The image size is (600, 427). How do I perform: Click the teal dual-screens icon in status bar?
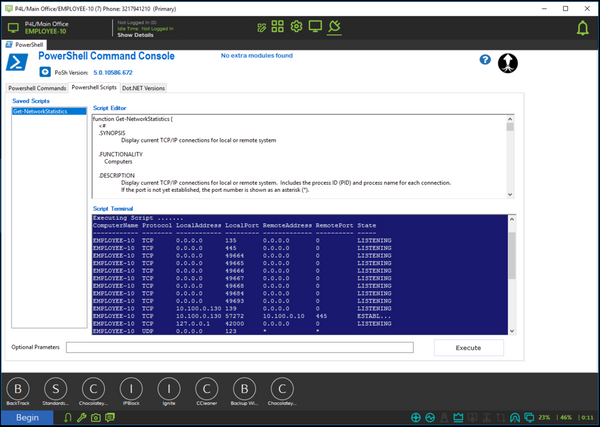[x=529, y=417]
